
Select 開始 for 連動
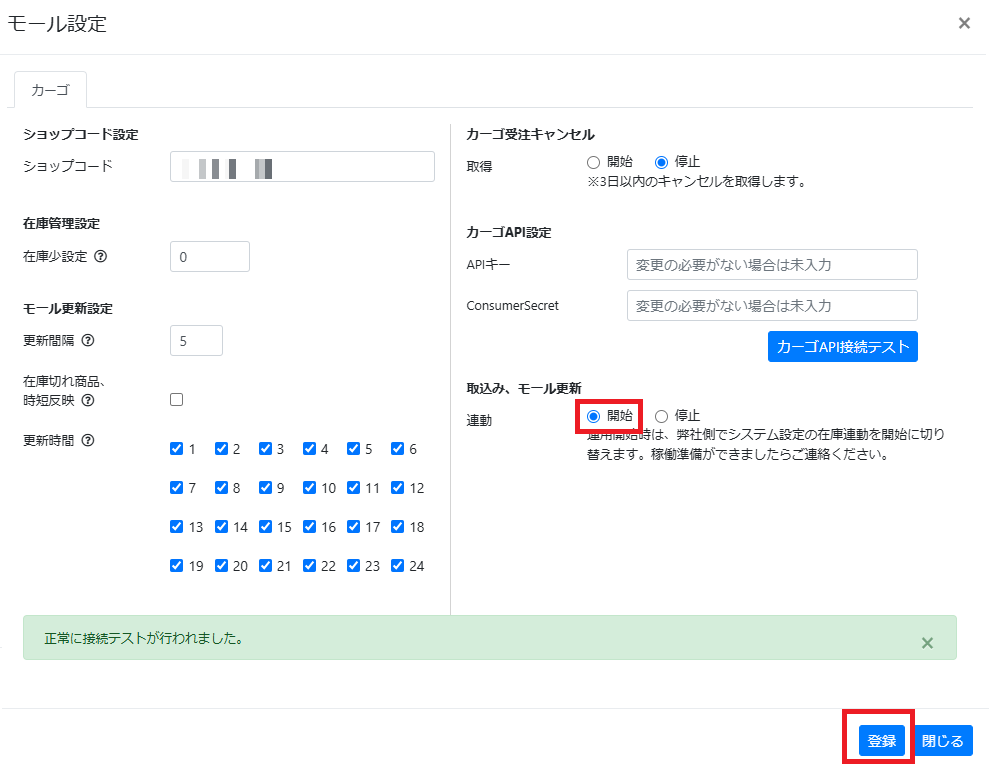click(x=593, y=416)
